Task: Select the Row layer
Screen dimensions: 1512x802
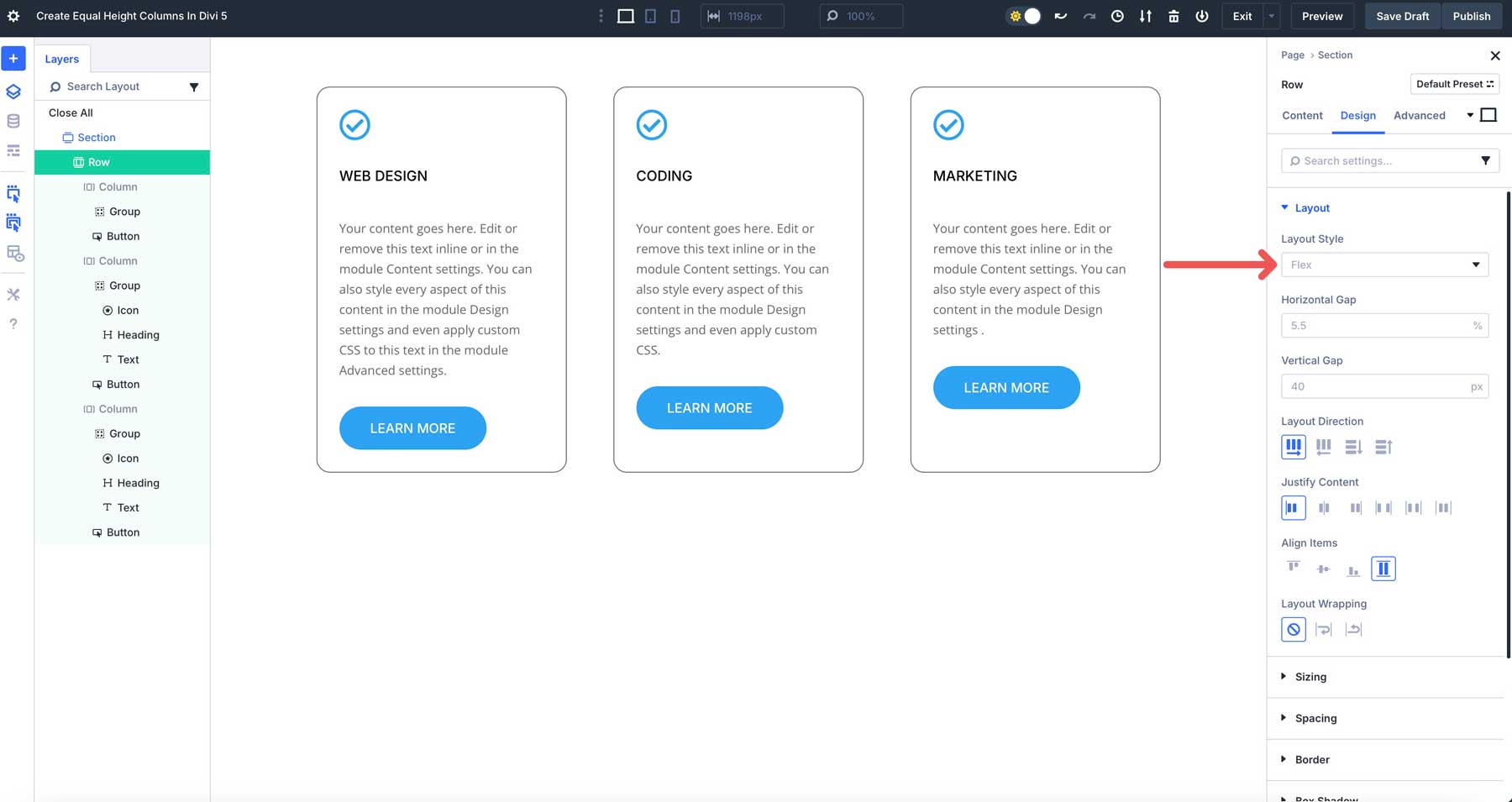Action: [x=122, y=162]
